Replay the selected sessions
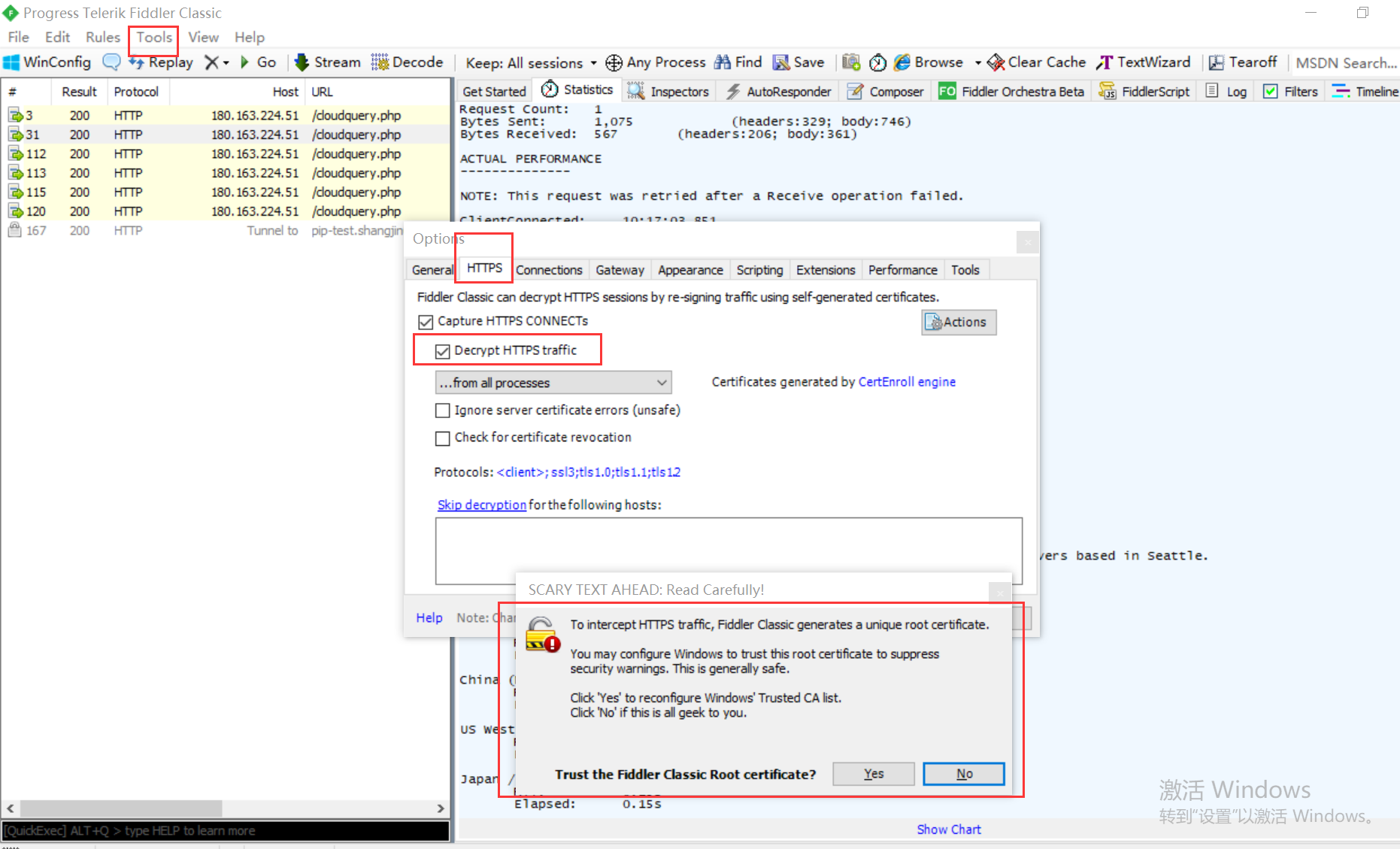The image size is (1400, 849). click(x=161, y=62)
